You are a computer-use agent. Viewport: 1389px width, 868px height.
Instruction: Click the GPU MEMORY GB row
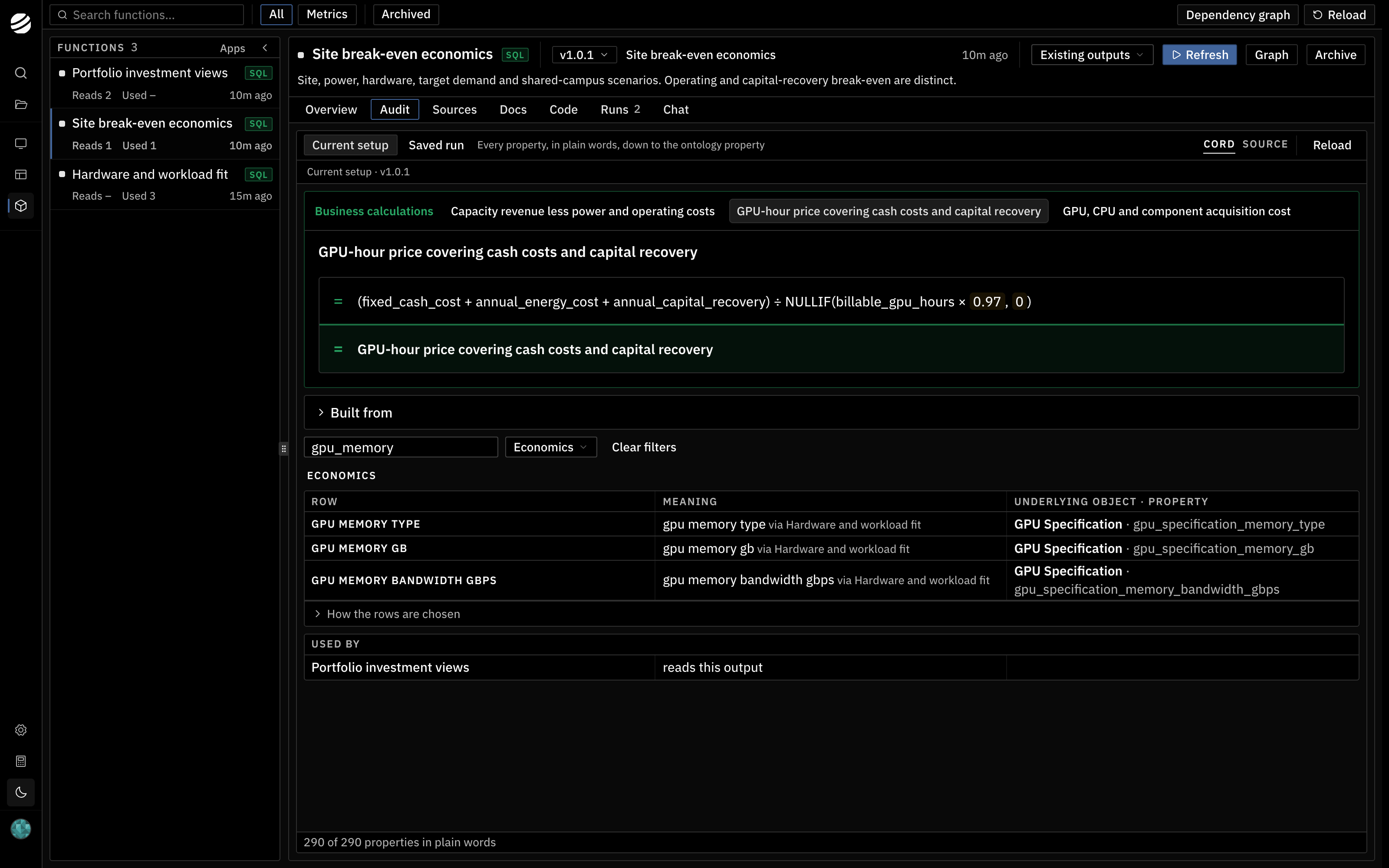click(831, 548)
